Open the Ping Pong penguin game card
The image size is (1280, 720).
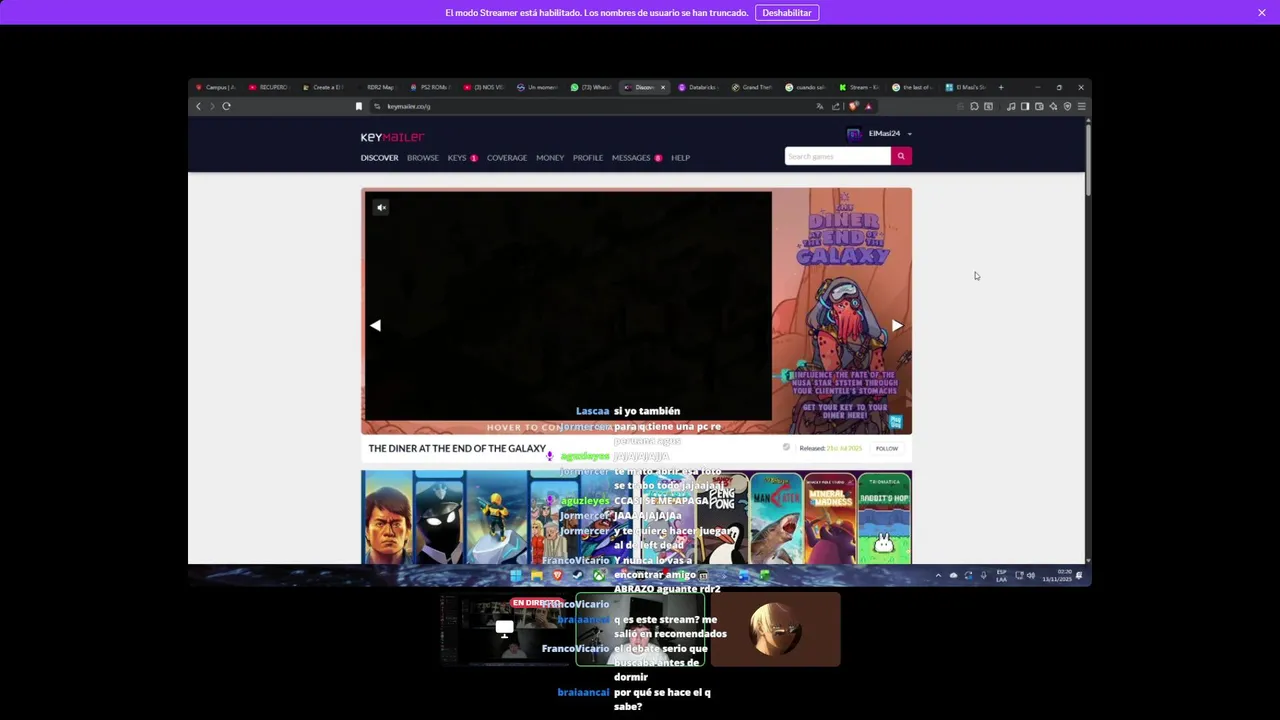(x=721, y=519)
